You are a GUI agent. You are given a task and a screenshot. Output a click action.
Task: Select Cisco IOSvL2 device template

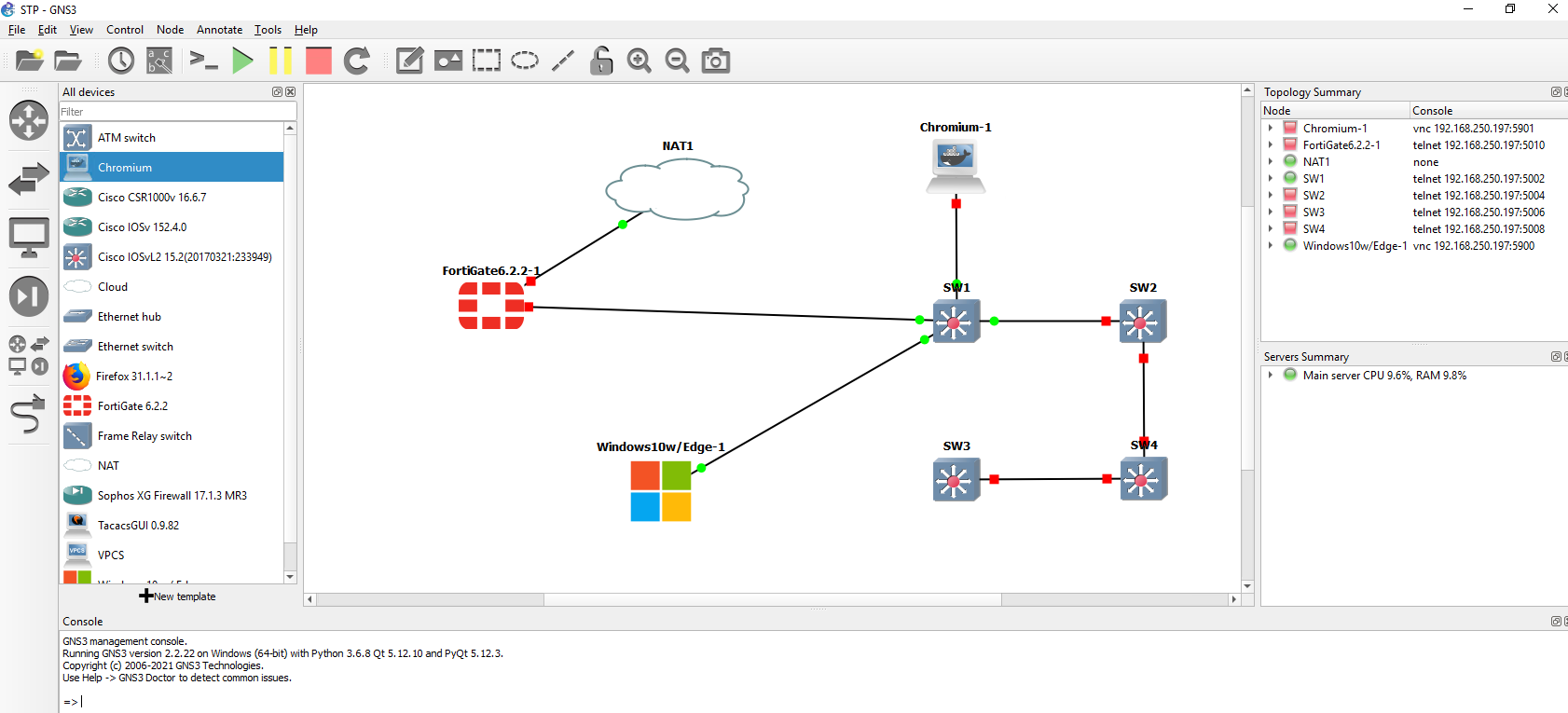click(x=172, y=257)
